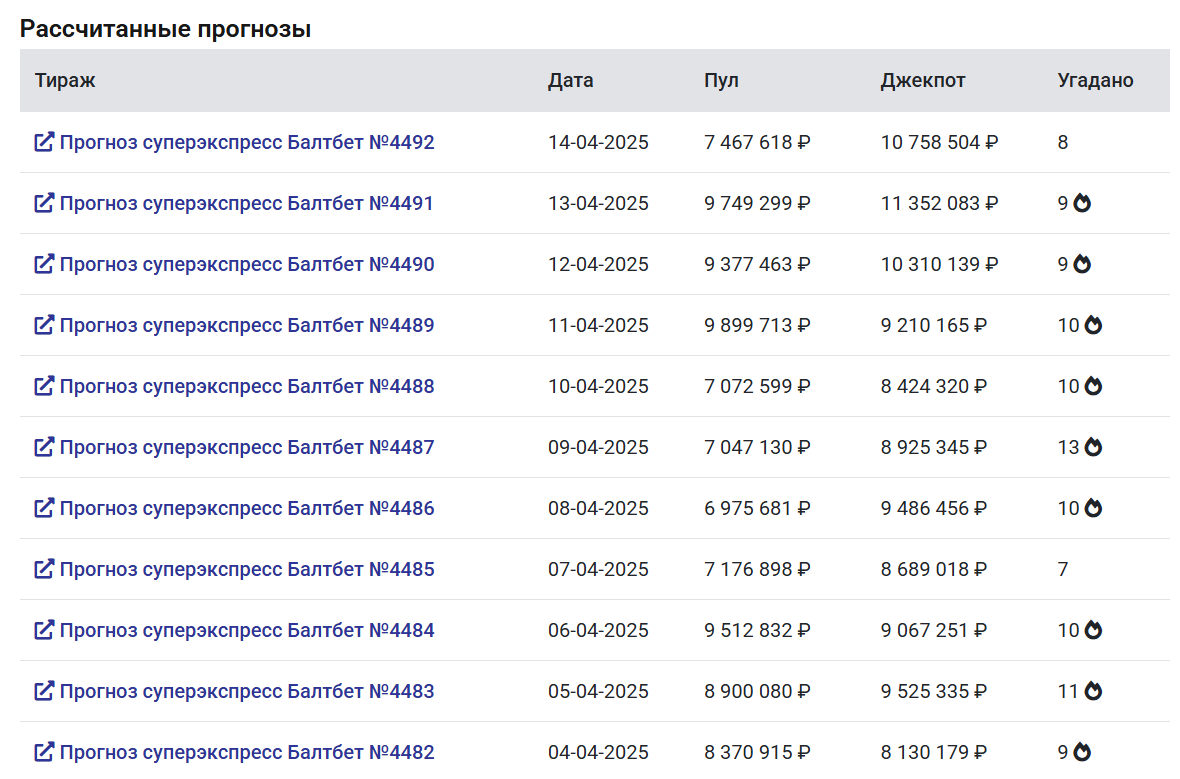The width and height of the screenshot is (1180, 779).
Task: Click the Пул column header
Action: 721,81
